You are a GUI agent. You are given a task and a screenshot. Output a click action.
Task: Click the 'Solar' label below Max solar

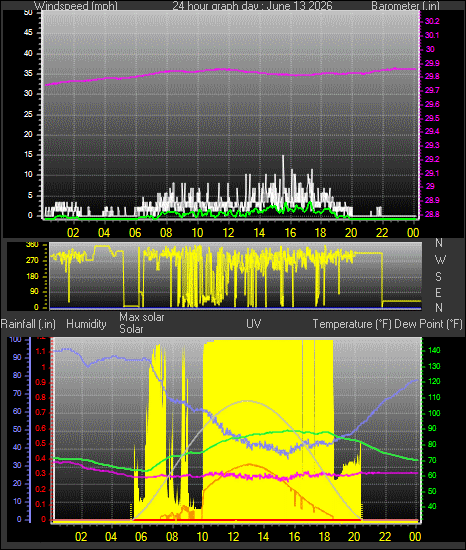(131, 329)
